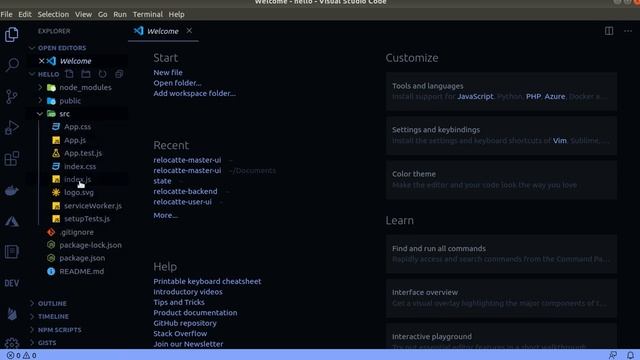The height and width of the screenshot is (360, 640).
Task: Open the Manage gear at activity bar bottom
Action: pyautogui.click(x=11, y=343)
